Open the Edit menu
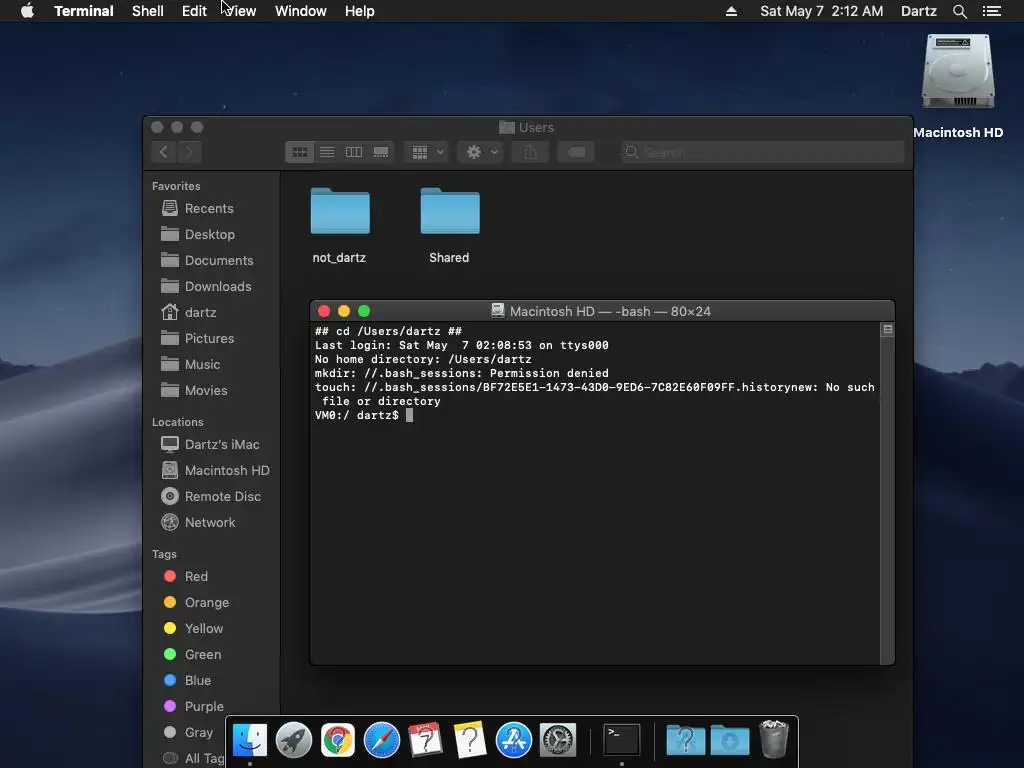 click(194, 11)
